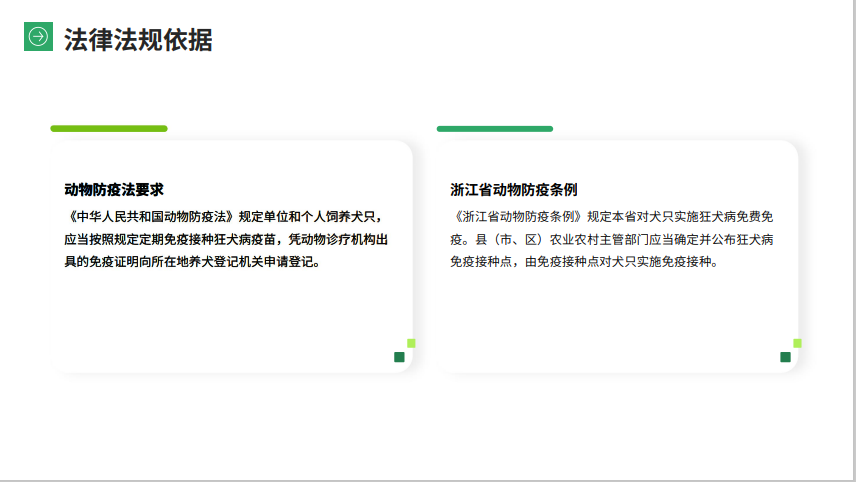The width and height of the screenshot is (856, 482).
Task: Click the regulation name 《浙江省动物防疫条例》 in body text
Action: point(517,216)
